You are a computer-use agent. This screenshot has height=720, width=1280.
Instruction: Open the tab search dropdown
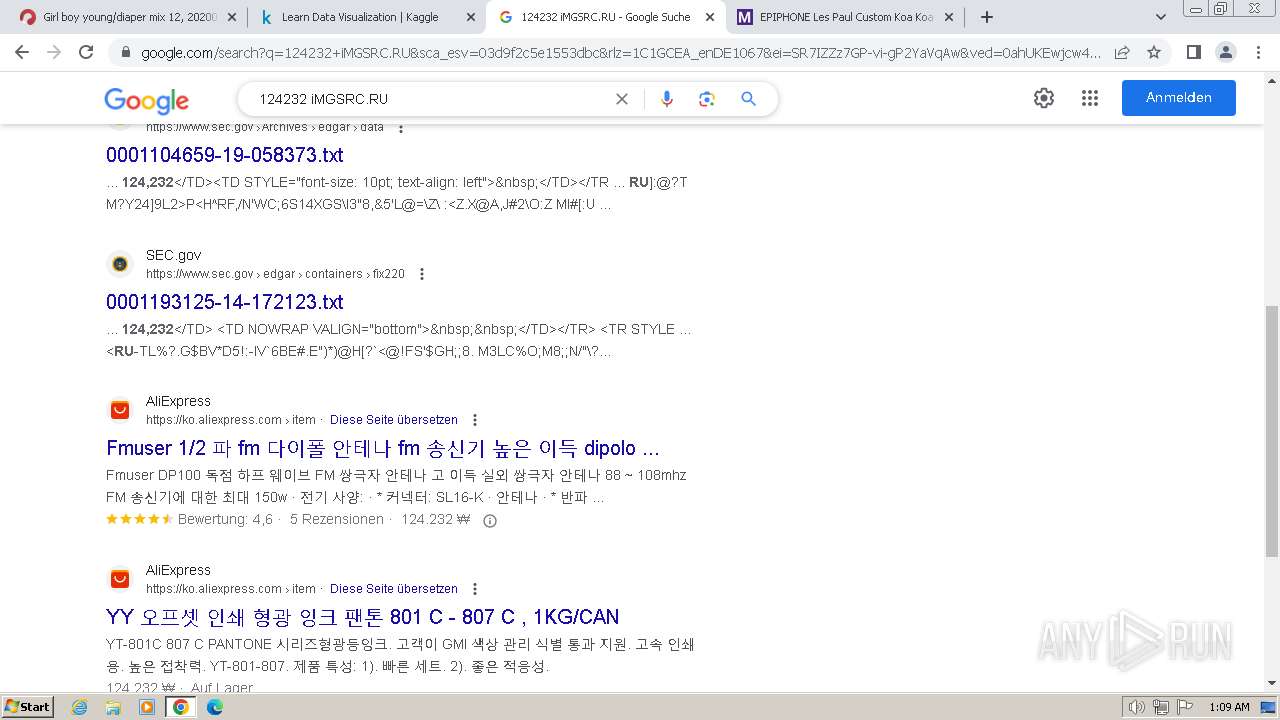click(1161, 17)
